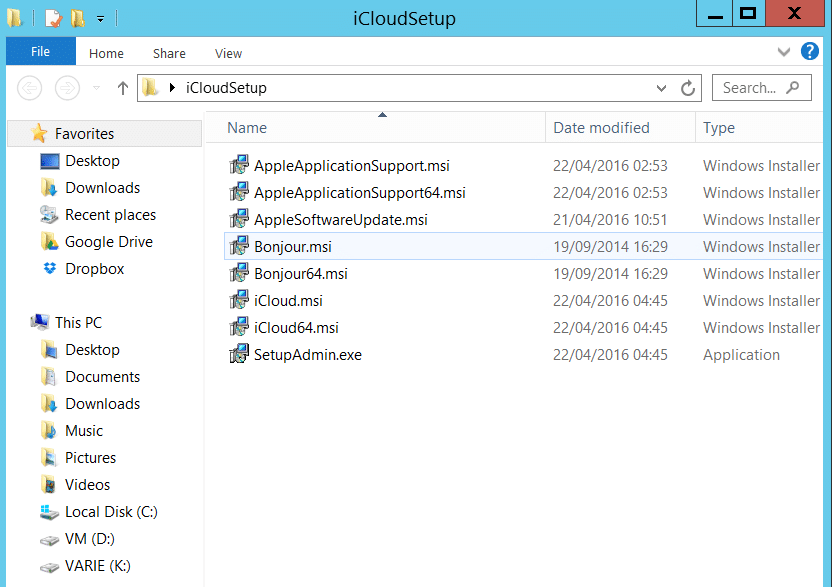Screen dimensions: 832x587
Task: Open the recent locations dropdown arrow
Action: click(97, 88)
